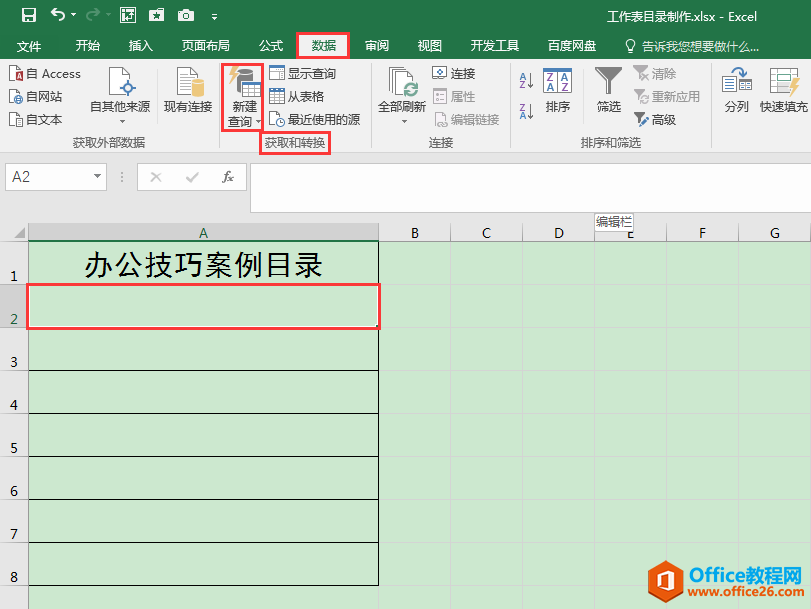Click the 清除 filter button
Viewport: 811px width, 609px height.
[x=655, y=73]
